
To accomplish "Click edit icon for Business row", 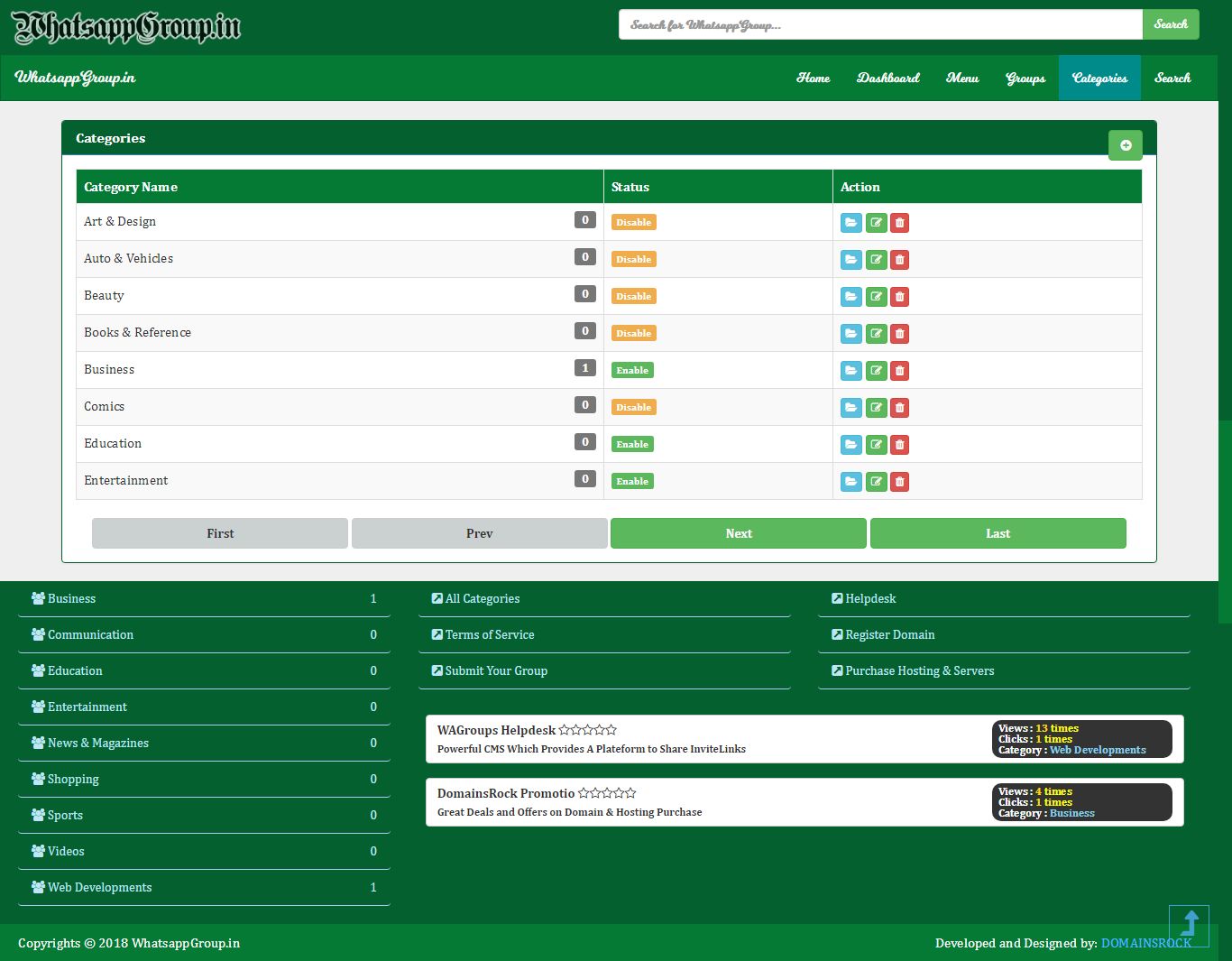I will [x=876, y=371].
